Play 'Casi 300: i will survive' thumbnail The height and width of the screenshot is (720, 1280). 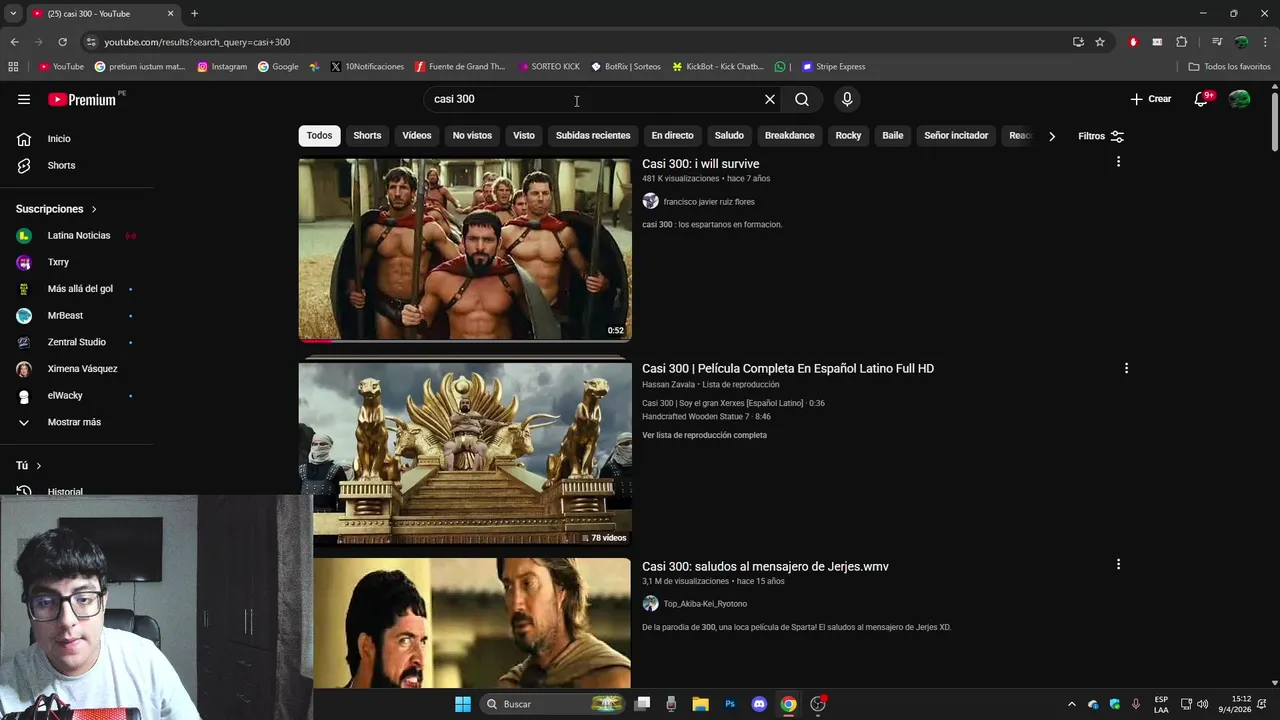point(465,249)
